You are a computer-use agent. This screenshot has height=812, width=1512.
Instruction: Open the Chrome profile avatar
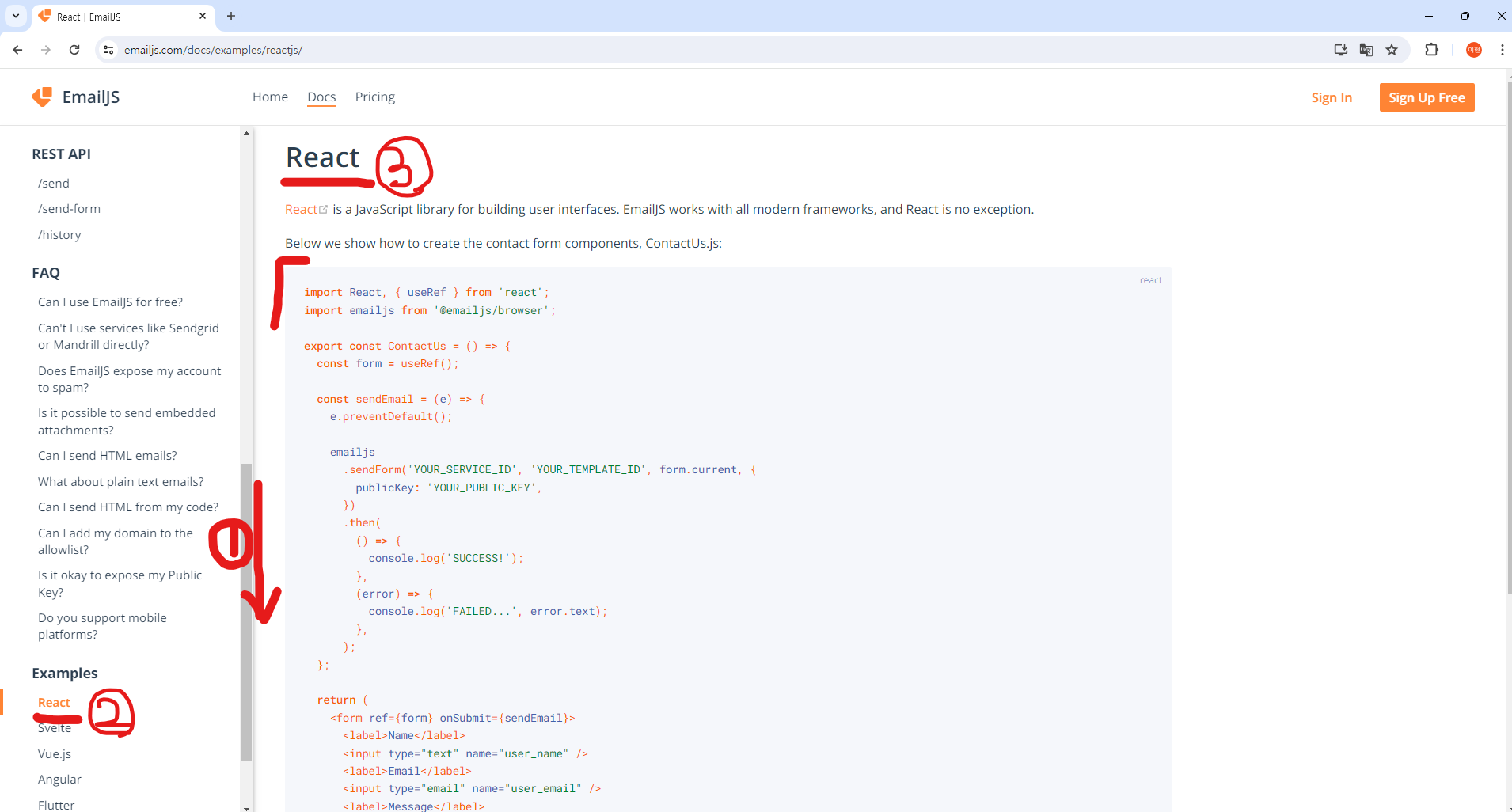[x=1473, y=50]
